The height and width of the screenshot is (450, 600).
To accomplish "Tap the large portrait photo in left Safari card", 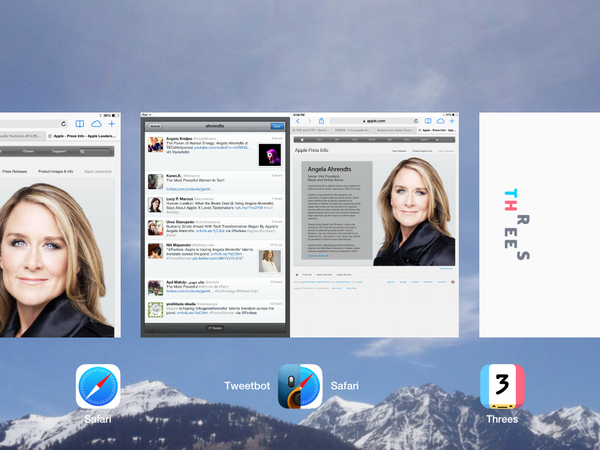I will (x=57, y=260).
